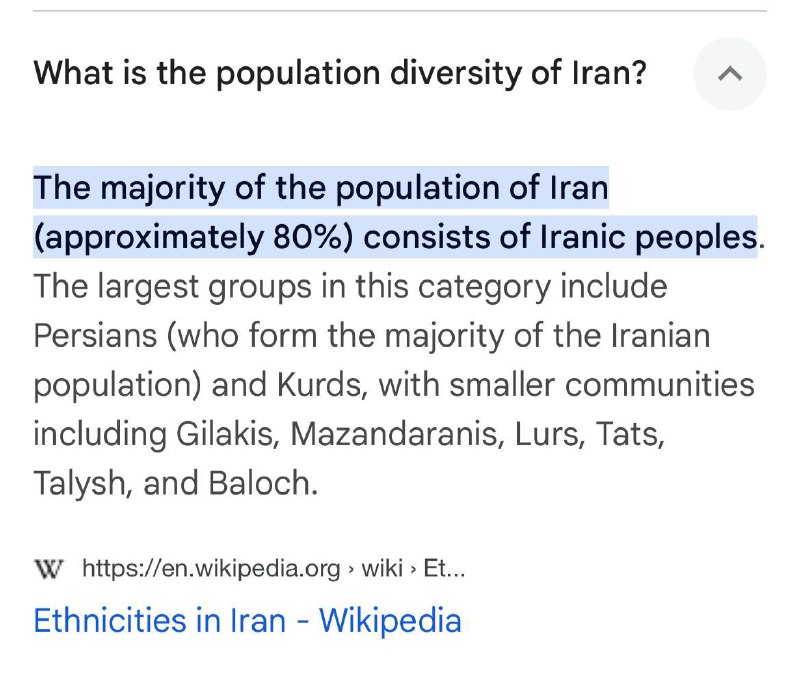Click the word 'Gilakis' in the paragraph
This screenshot has height=694, width=800.
click(x=226, y=434)
